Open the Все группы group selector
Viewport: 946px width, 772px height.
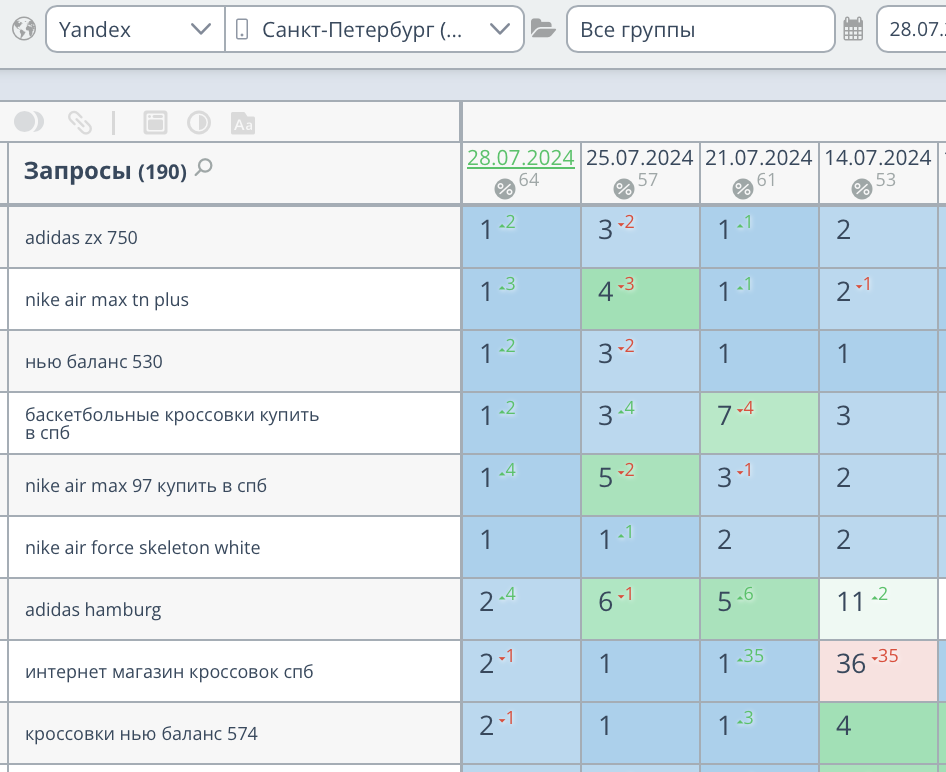point(700,29)
